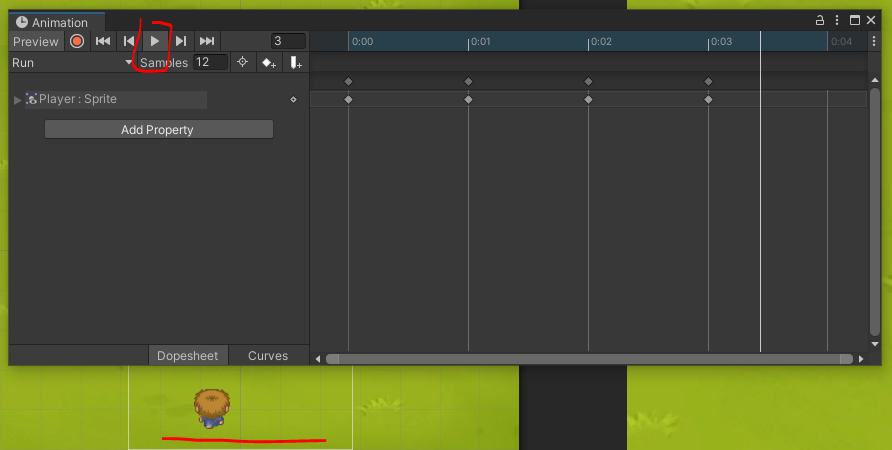This screenshot has width=892, height=450.
Task: Switch to the Curves view
Action: [268, 356]
